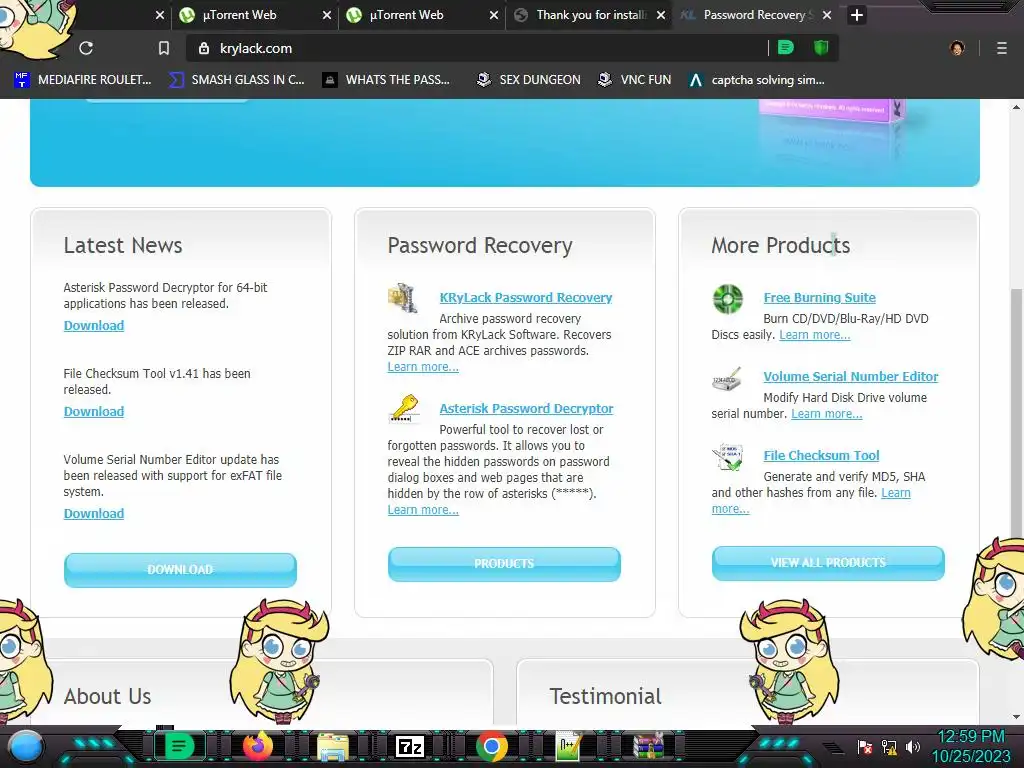Open a new tab with the plus button
The image size is (1024, 768).
pyautogui.click(x=857, y=14)
